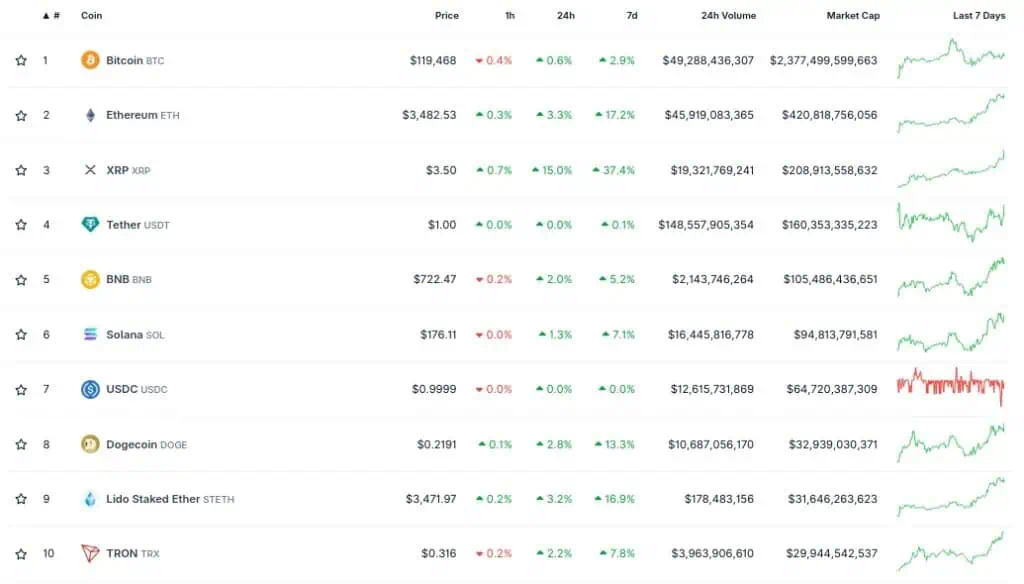Sort by Price column header
This screenshot has height=584, width=1024.
coord(447,15)
